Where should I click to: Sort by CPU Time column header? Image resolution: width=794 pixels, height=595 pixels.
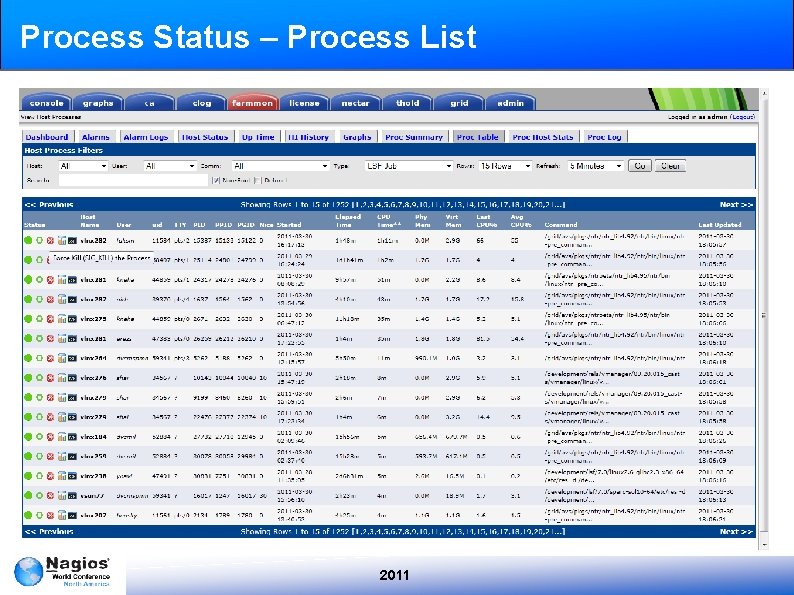coord(389,221)
